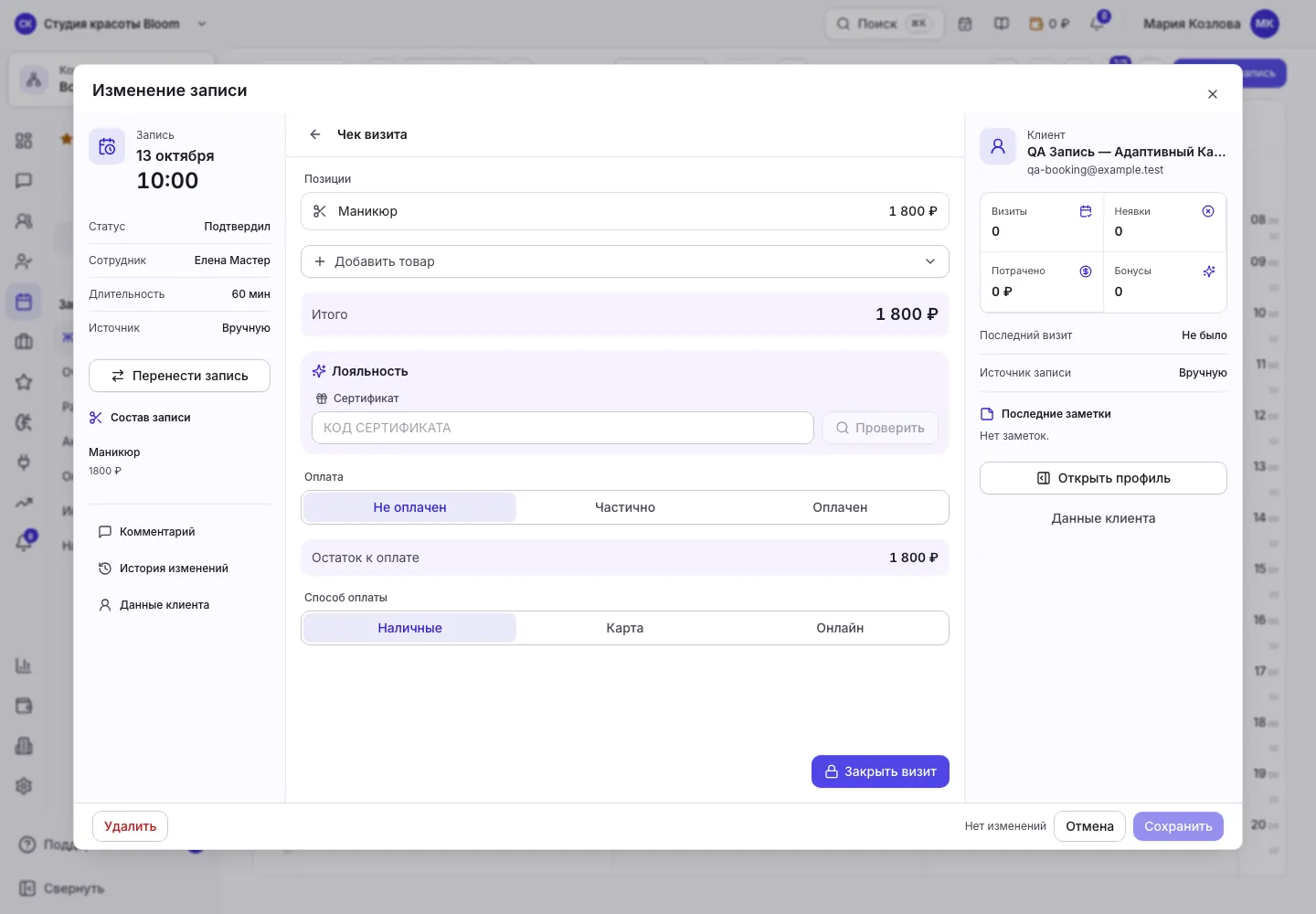This screenshot has width=1316, height=914.
Task: Click the Отмена button
Action: [x=1089, y=826]
